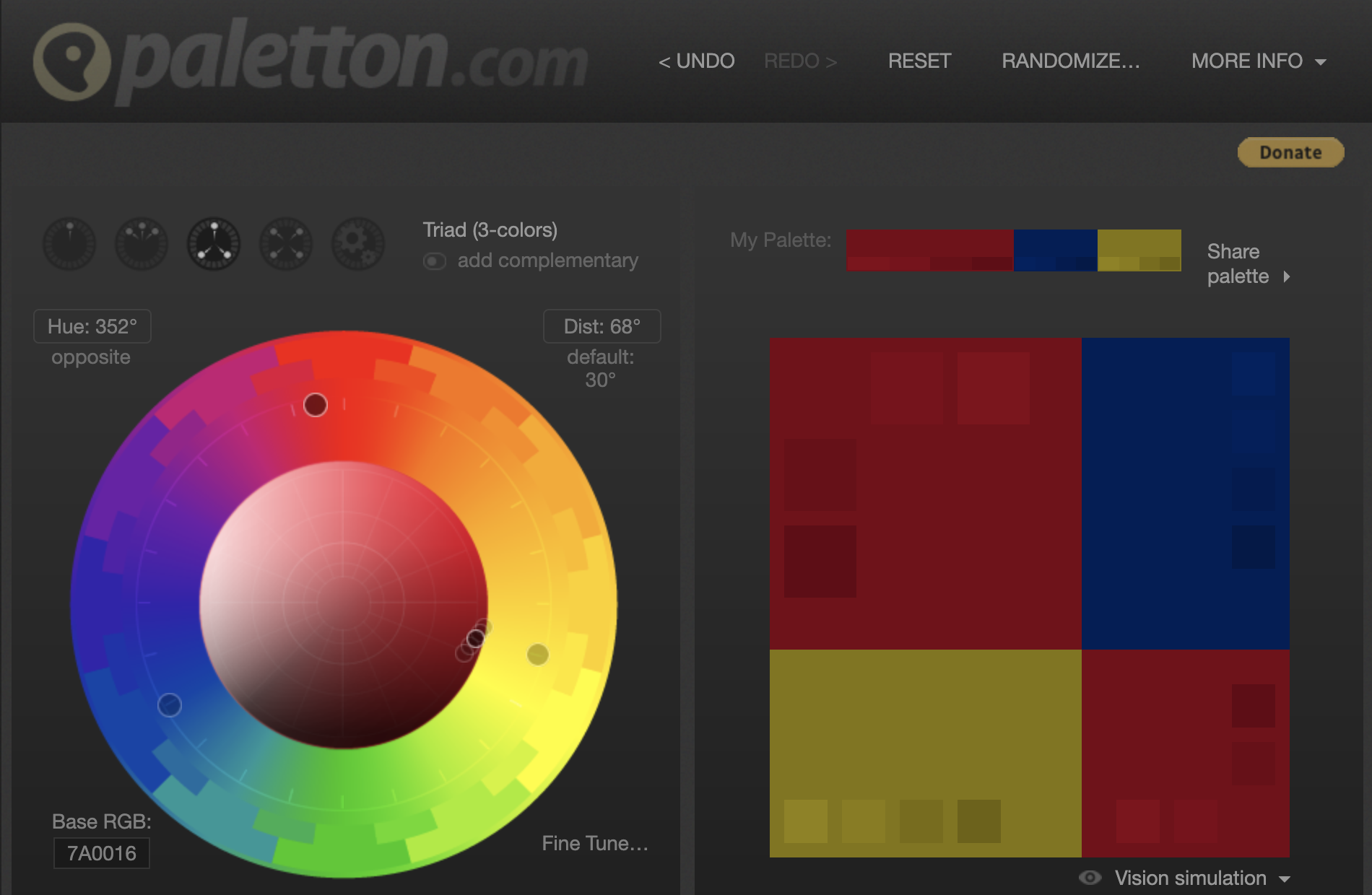Click the "My Palette:" label
The image size is (1372, 895).
click(781, 240)
